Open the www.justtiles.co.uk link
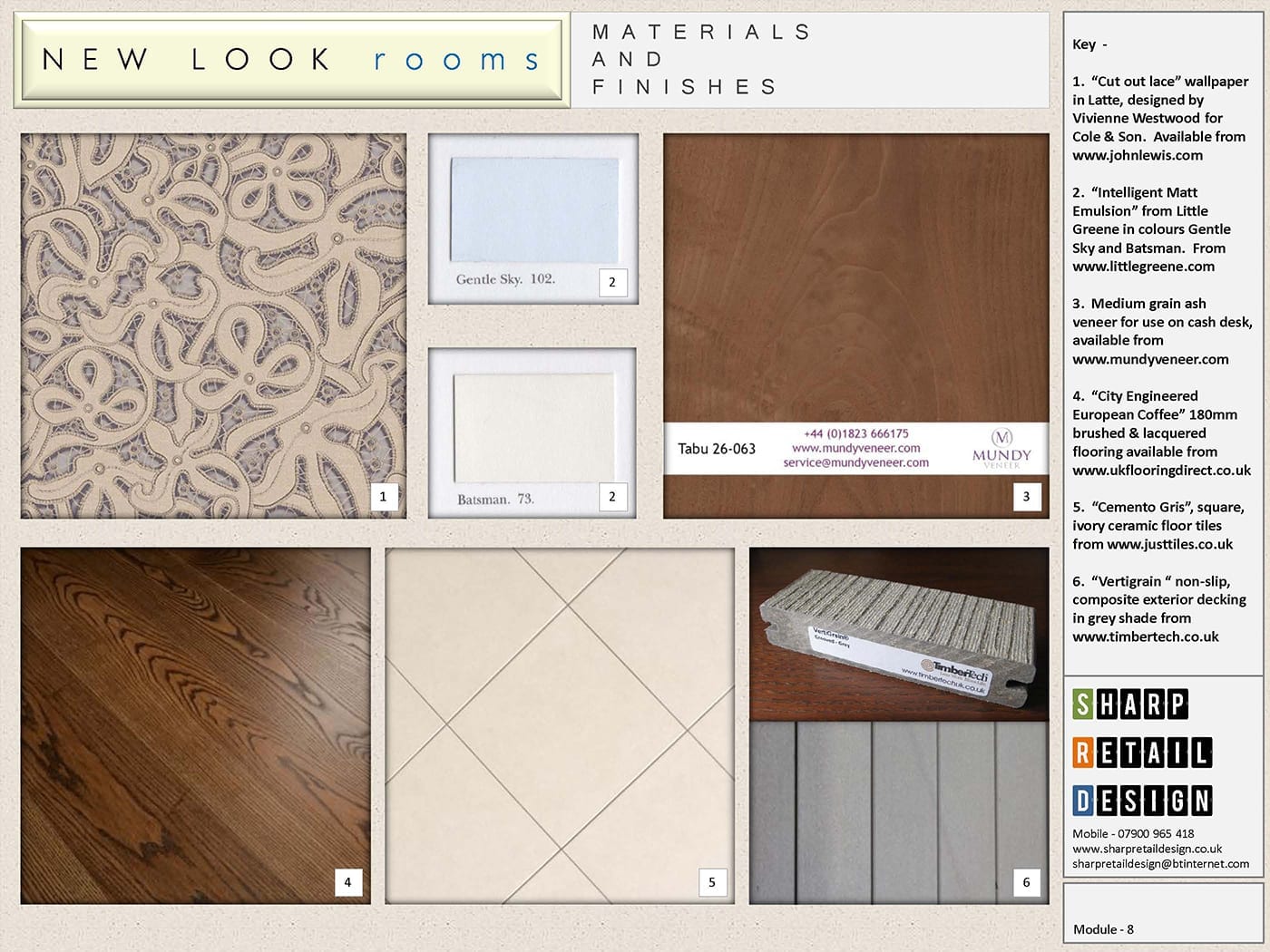Screen dimensions: 1270x952 tap(1170, 544)
